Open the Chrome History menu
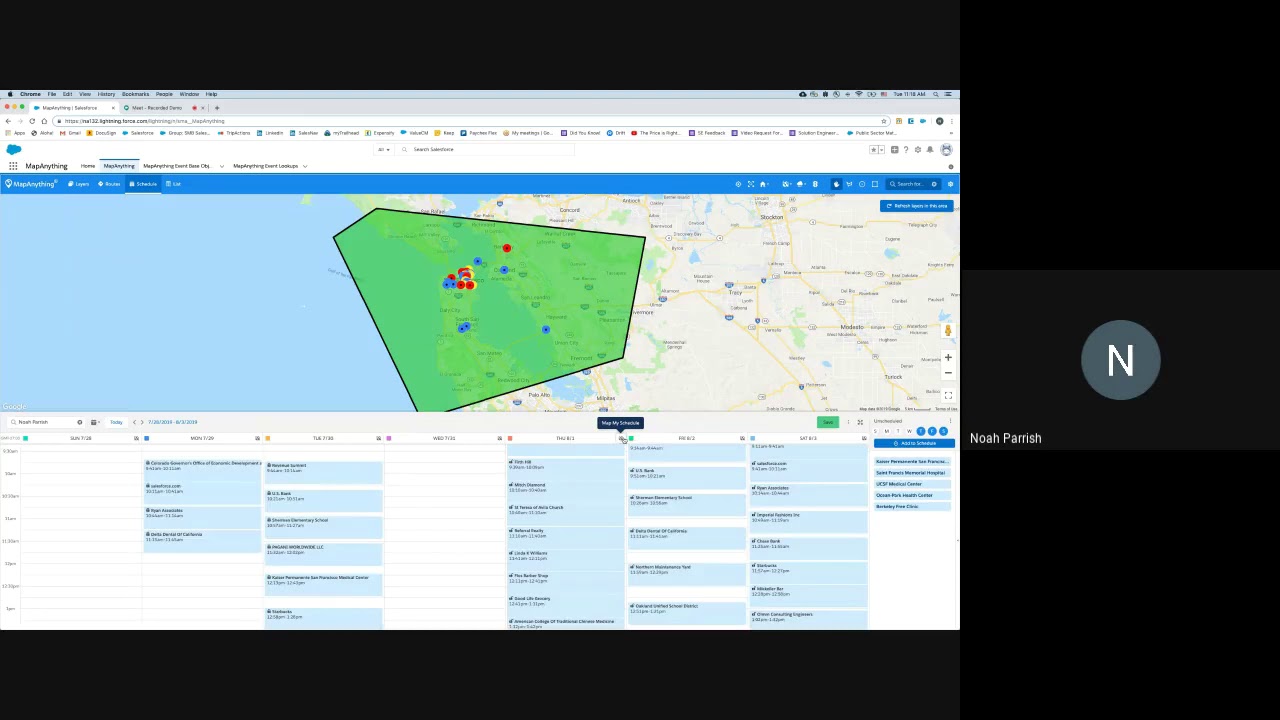1280x720 pixels. (106, 94)
